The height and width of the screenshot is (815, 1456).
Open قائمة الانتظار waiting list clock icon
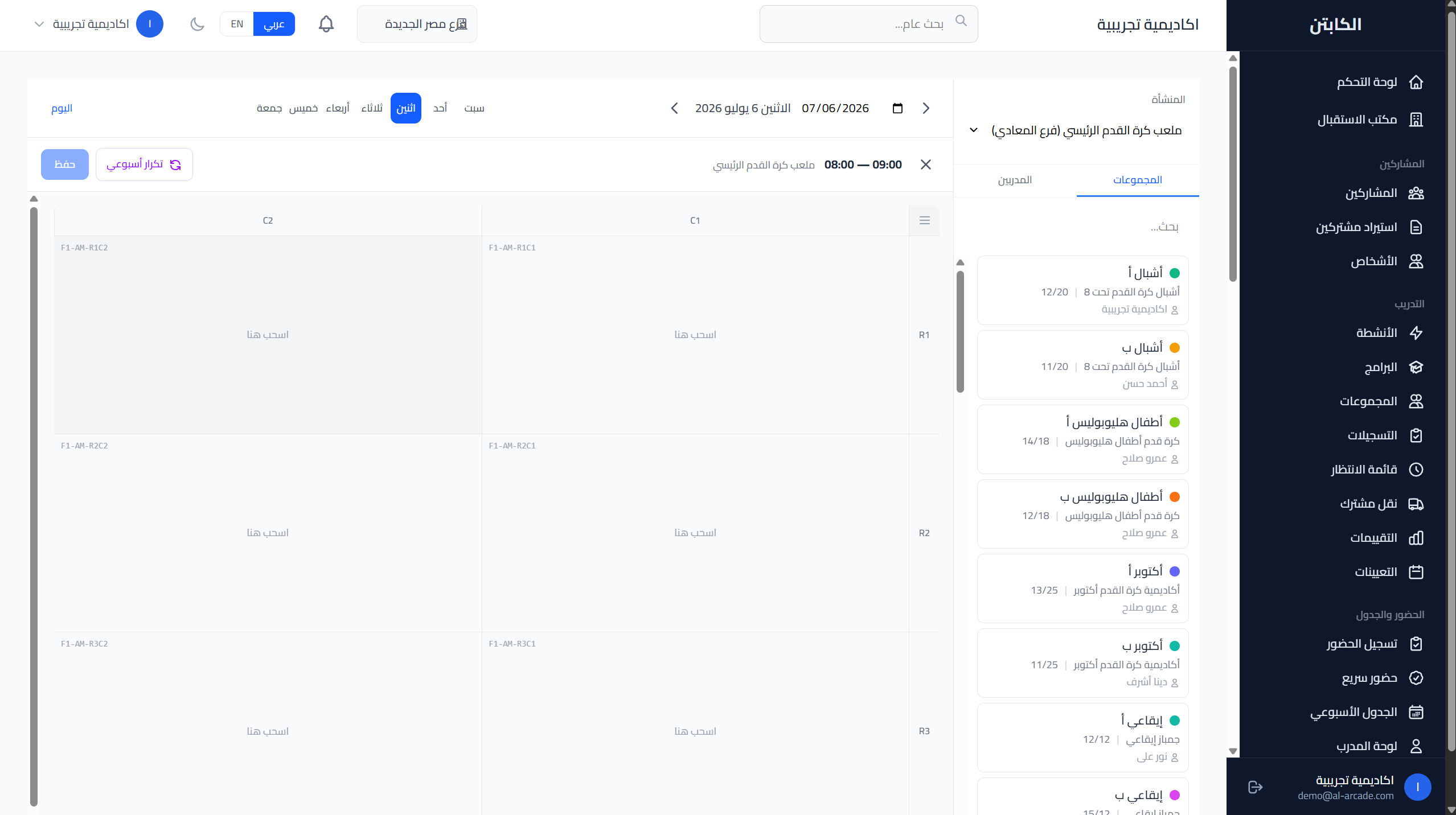(1416, 470)
